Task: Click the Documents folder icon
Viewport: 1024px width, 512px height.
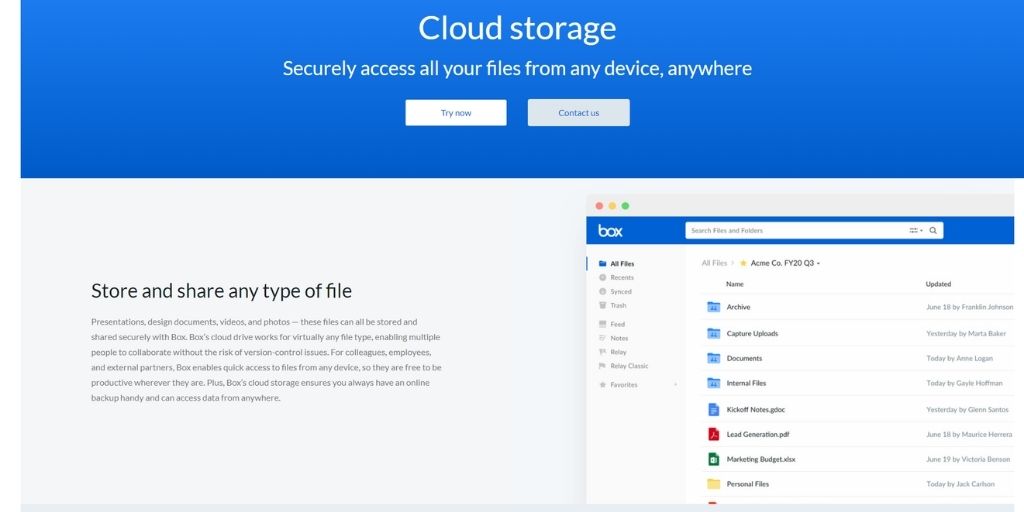Action: click(713, 359)
